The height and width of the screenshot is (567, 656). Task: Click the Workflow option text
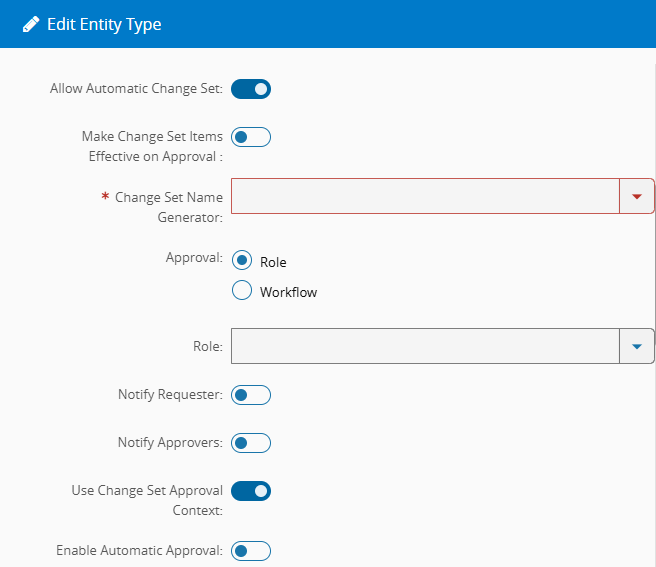[x=288, y=292]
